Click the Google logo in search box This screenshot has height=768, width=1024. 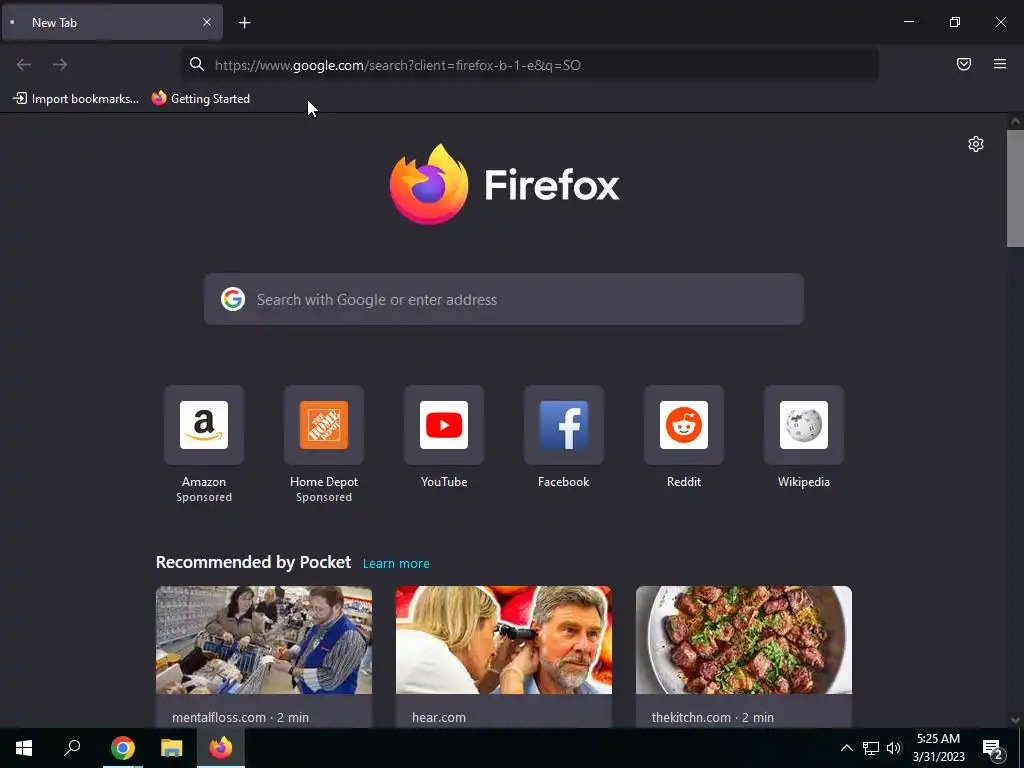click(x=232, y=299)
